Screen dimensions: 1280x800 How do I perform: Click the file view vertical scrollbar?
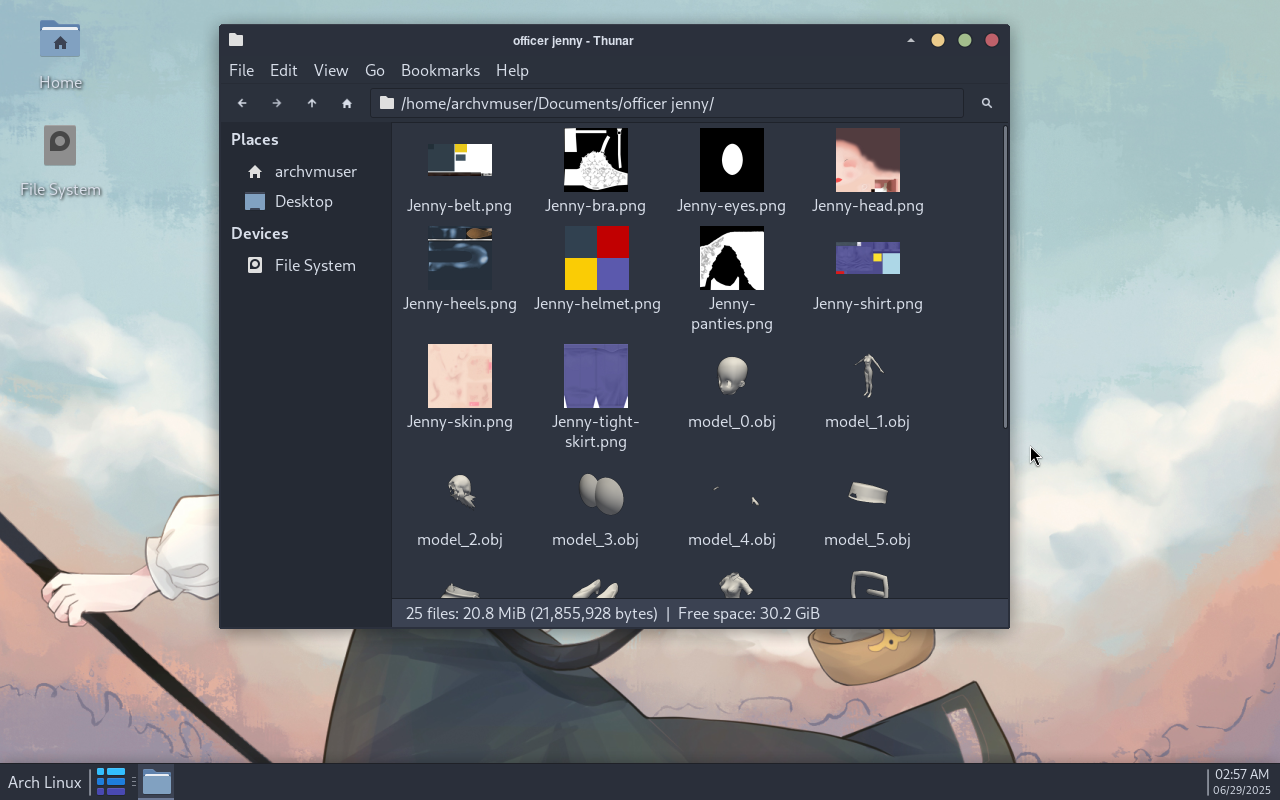[x=1004, y=278]
